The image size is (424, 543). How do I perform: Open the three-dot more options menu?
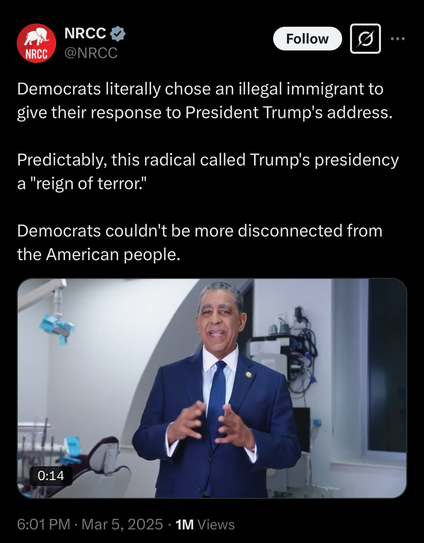pos(397,39)
